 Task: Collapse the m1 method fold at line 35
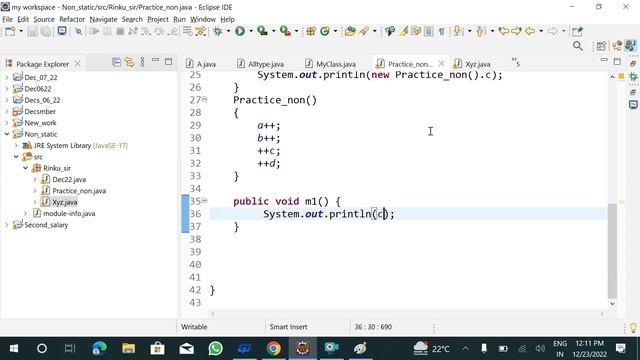[x=204, y=200]
